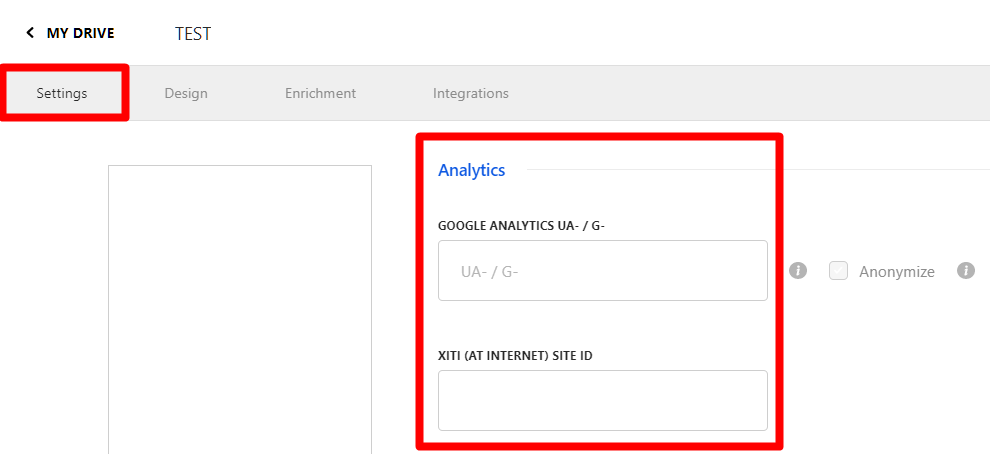The width and height of the screenshot is (990, 454).
Task: Click the UA- / G- placeholder text
Action: (489, 271)
